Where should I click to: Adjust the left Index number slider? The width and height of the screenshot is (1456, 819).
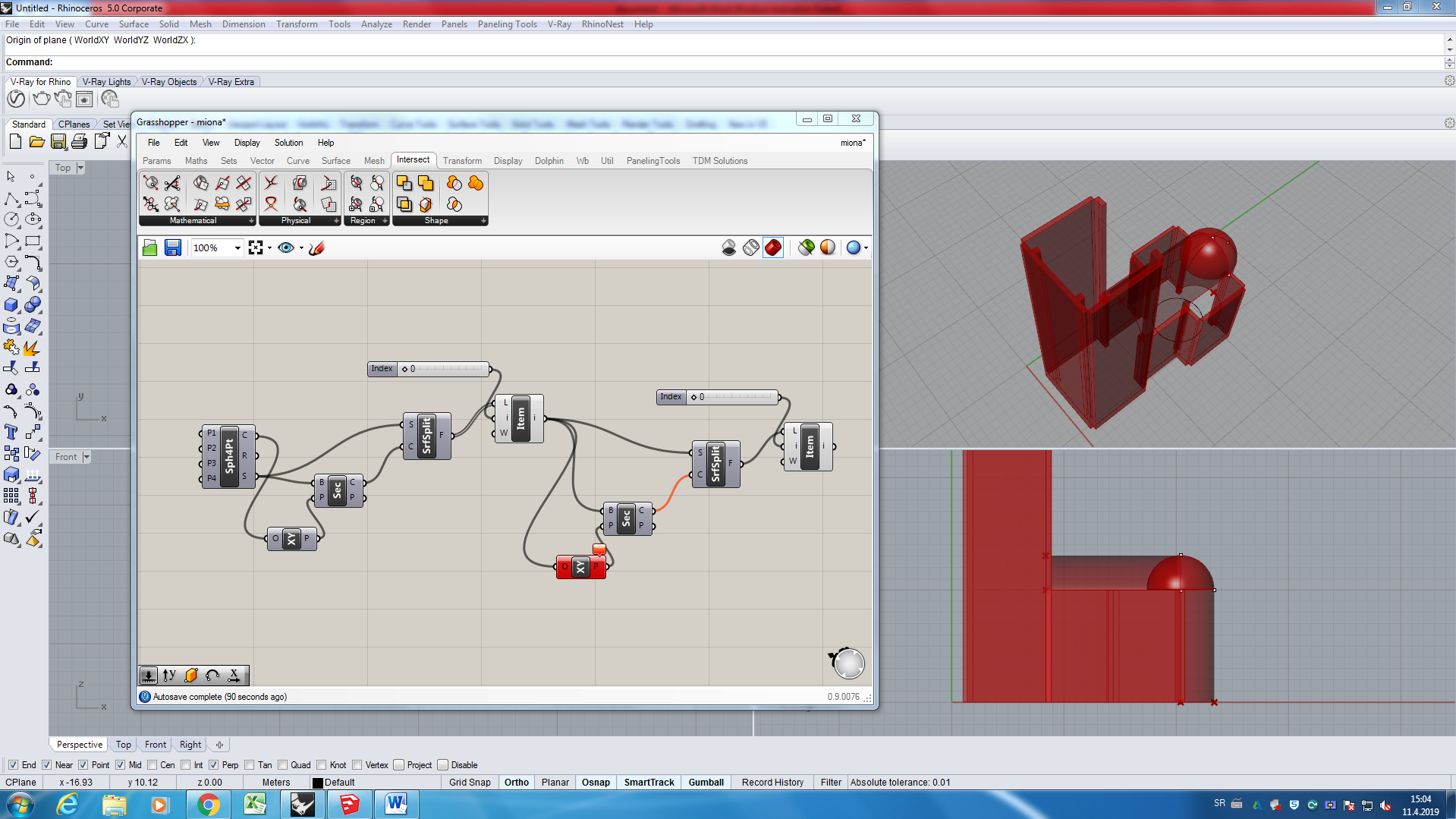[428, 369]
